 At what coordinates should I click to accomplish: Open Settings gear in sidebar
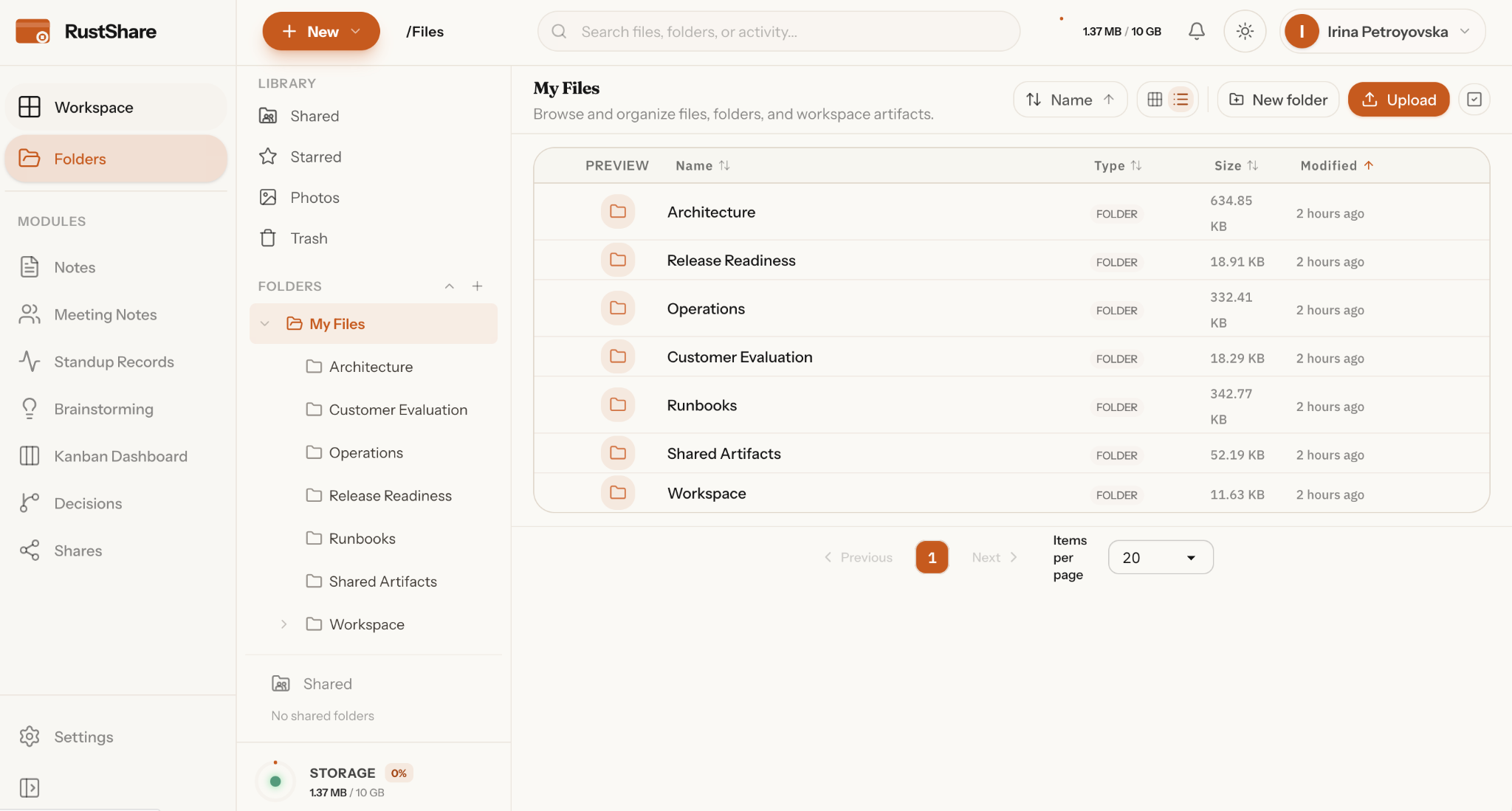(30, 736)
